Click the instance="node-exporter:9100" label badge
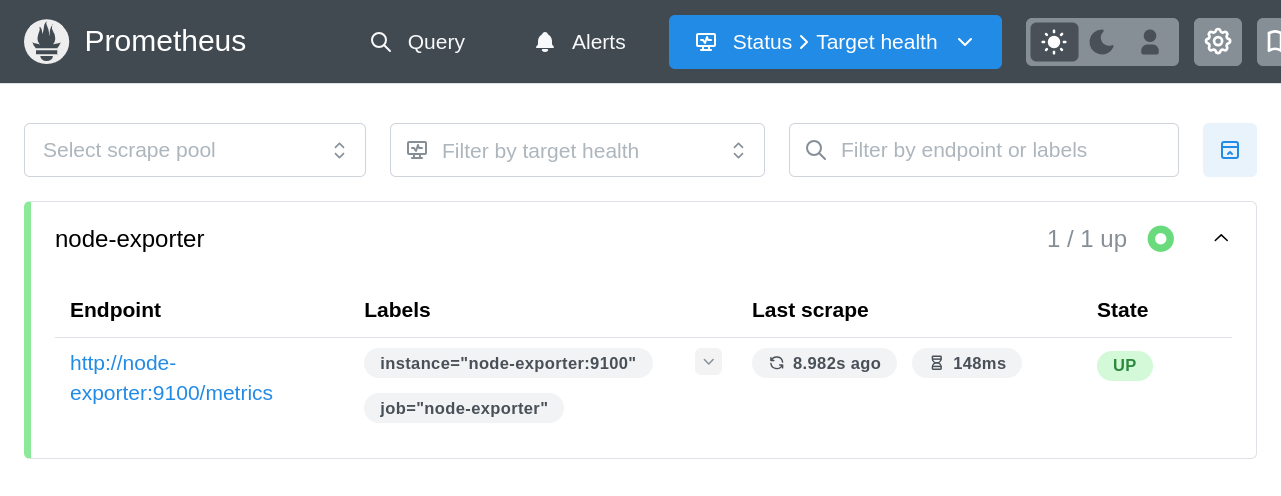1281x496 pixels. pos(508,363)
